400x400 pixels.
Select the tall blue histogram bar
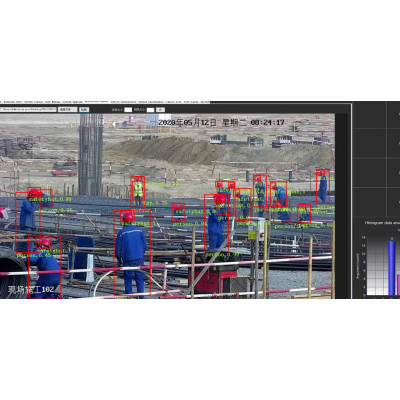coord(392,268)
